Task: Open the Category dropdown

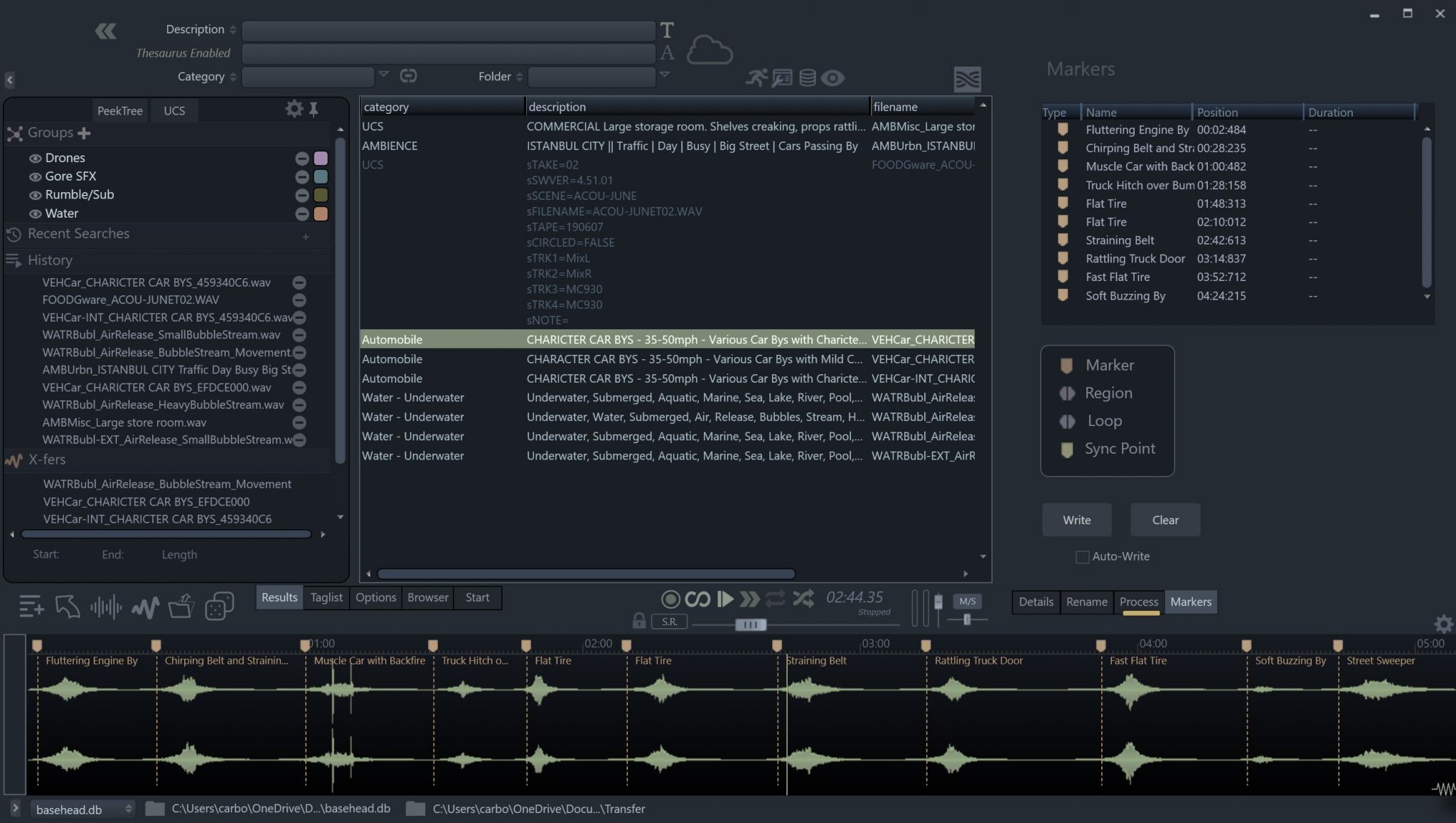Action: [384, 75]
